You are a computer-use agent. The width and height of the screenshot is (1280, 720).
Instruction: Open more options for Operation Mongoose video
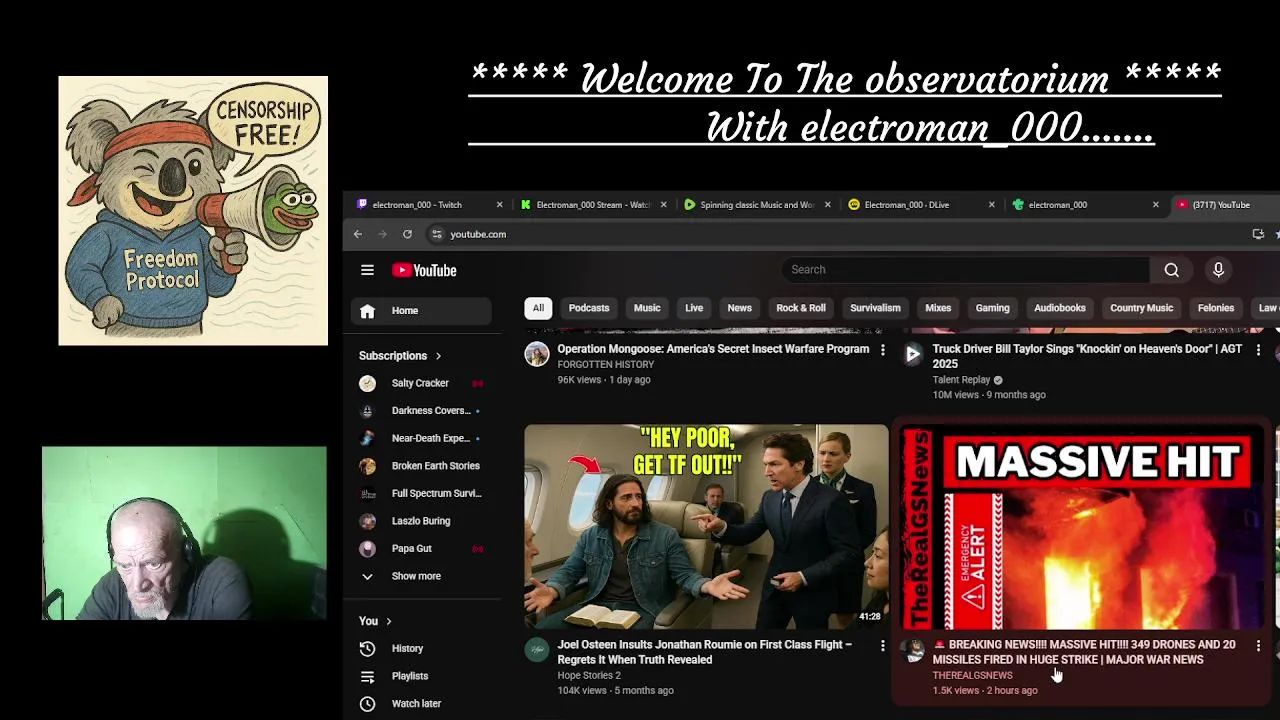[x=882, y=350]
